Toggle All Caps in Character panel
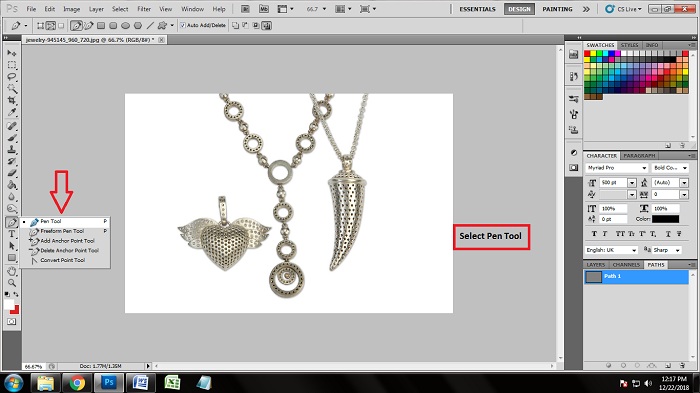 (x=620, y=234)
